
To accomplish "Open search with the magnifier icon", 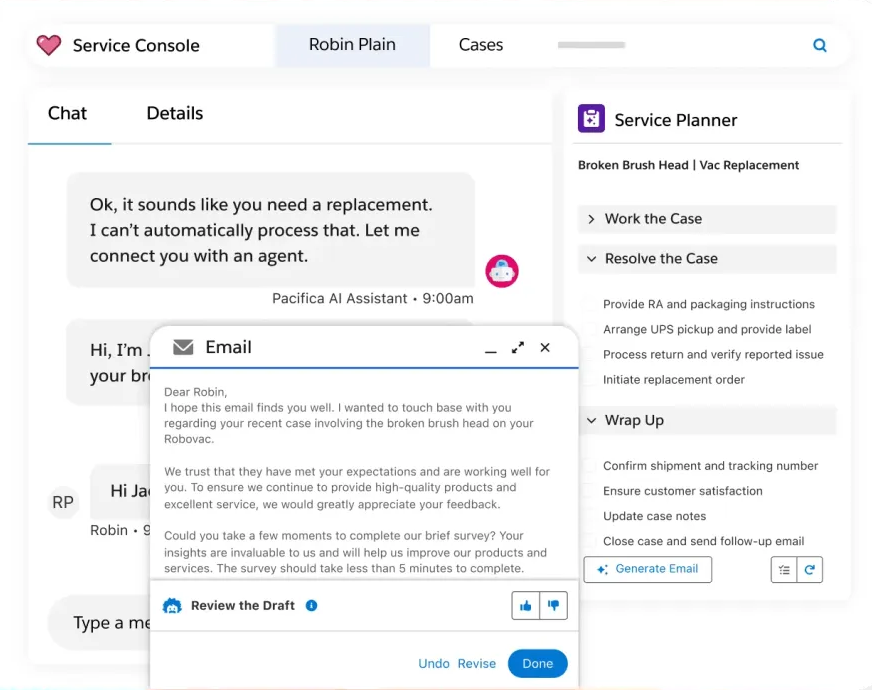I will click(x=819, y=45).
